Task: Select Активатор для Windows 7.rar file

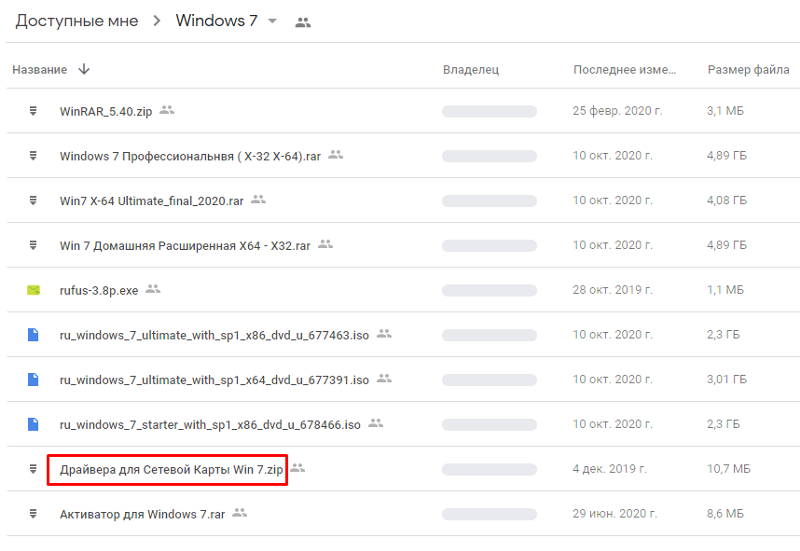Action: point(142,514)
